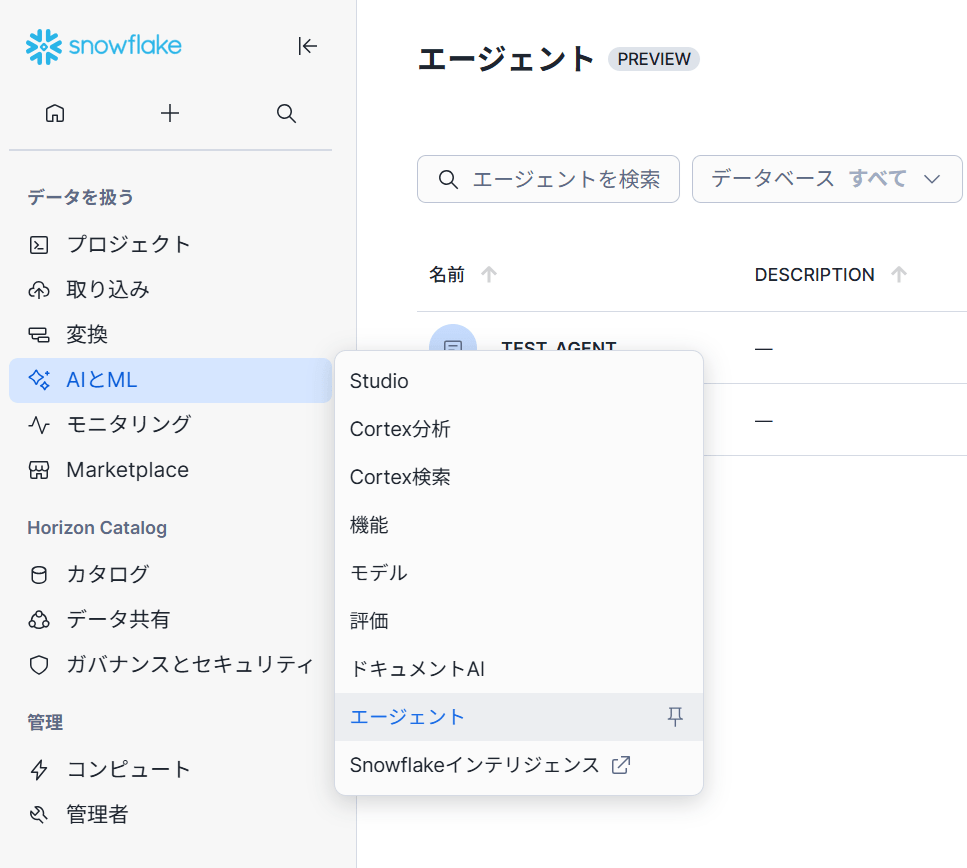Click the Snowflake logo

[104, 46]
